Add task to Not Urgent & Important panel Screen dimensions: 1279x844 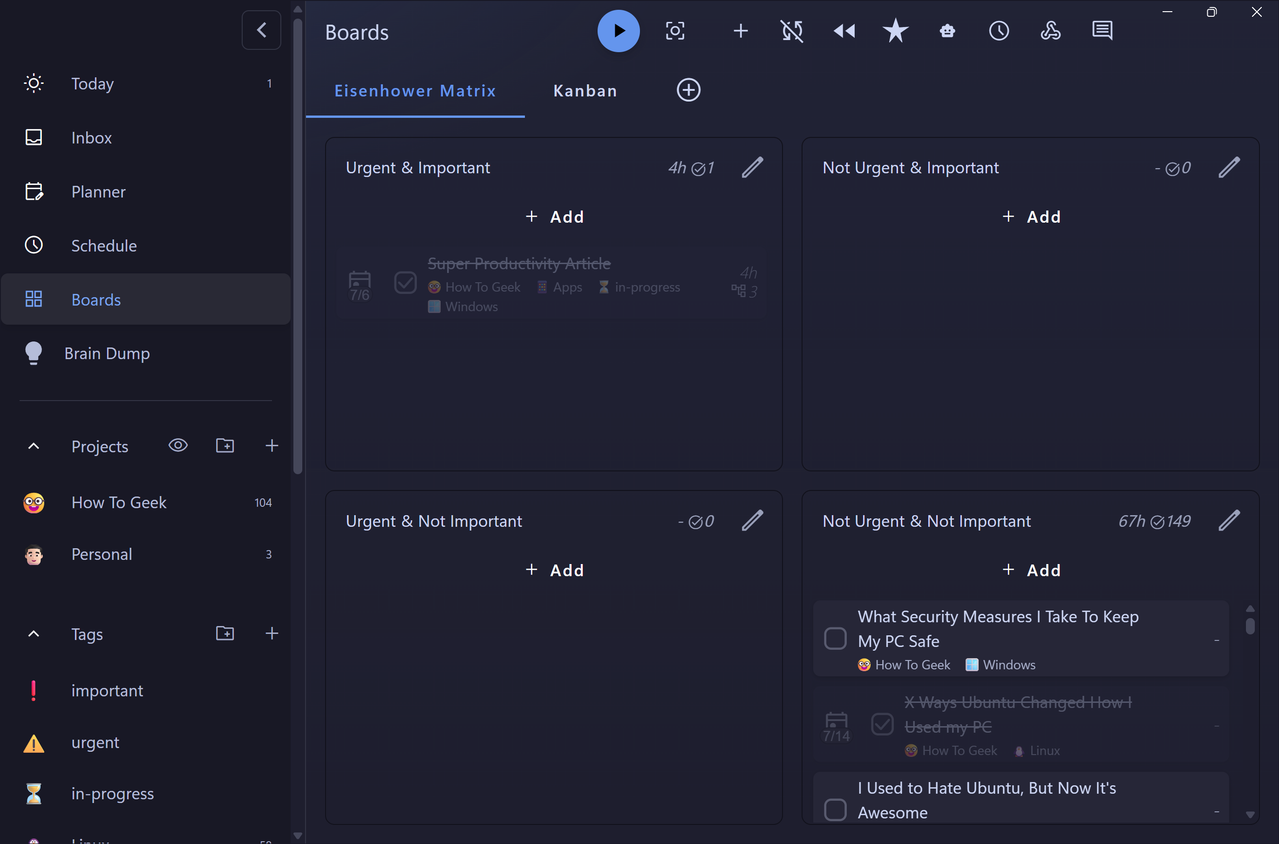1031,217
